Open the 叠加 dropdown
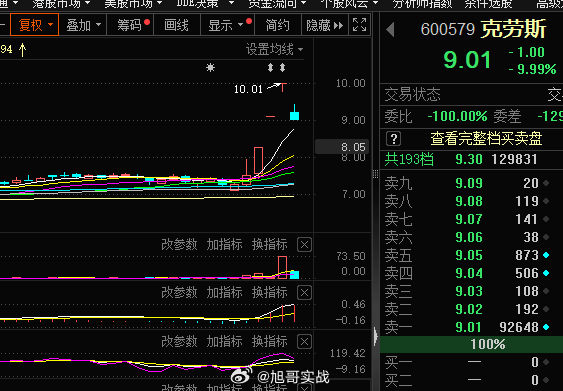This screenshot has width=563, height=391. 83,25
